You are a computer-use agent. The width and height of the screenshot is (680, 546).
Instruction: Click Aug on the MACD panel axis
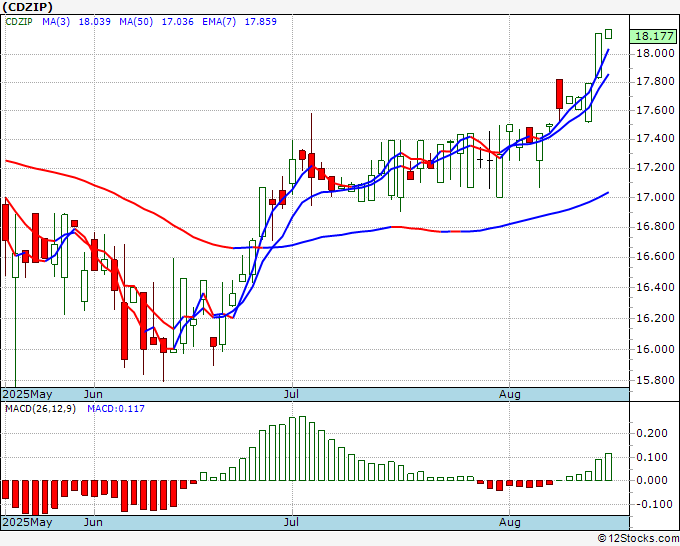point(510,522)
